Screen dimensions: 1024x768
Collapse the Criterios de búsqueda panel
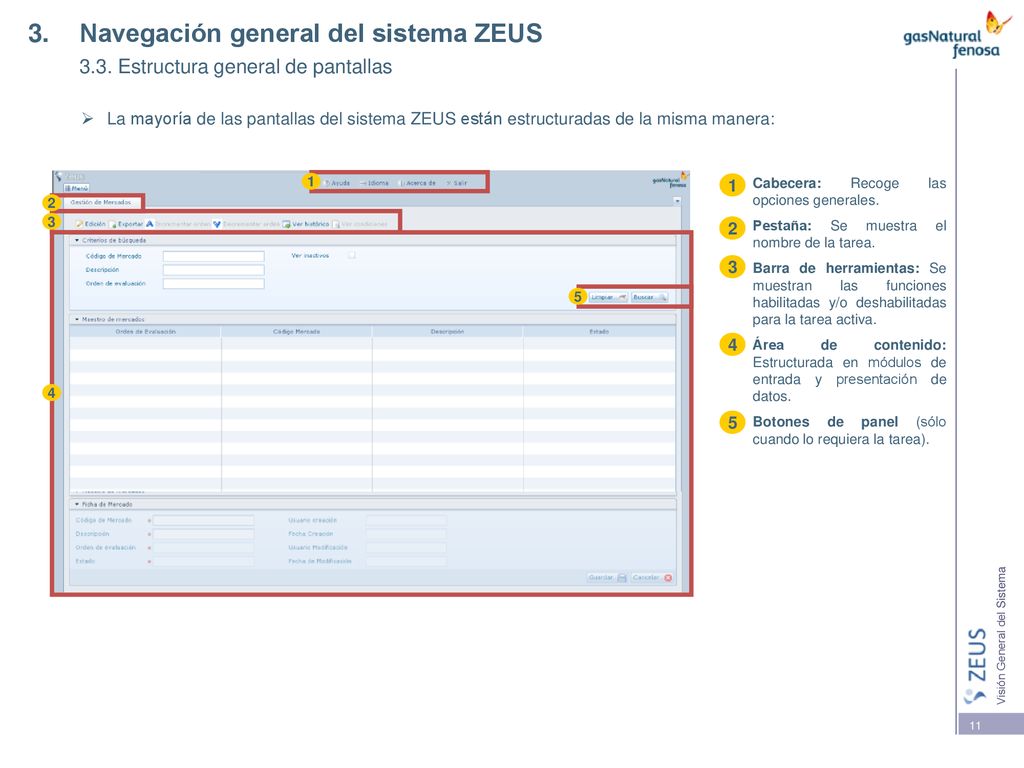tap(76, 240)
